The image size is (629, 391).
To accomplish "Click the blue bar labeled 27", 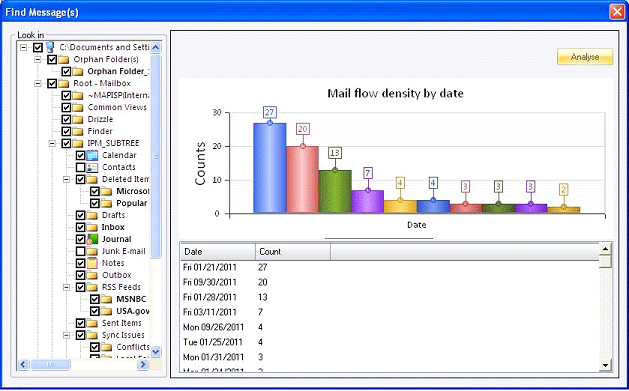I will (270, 168).
